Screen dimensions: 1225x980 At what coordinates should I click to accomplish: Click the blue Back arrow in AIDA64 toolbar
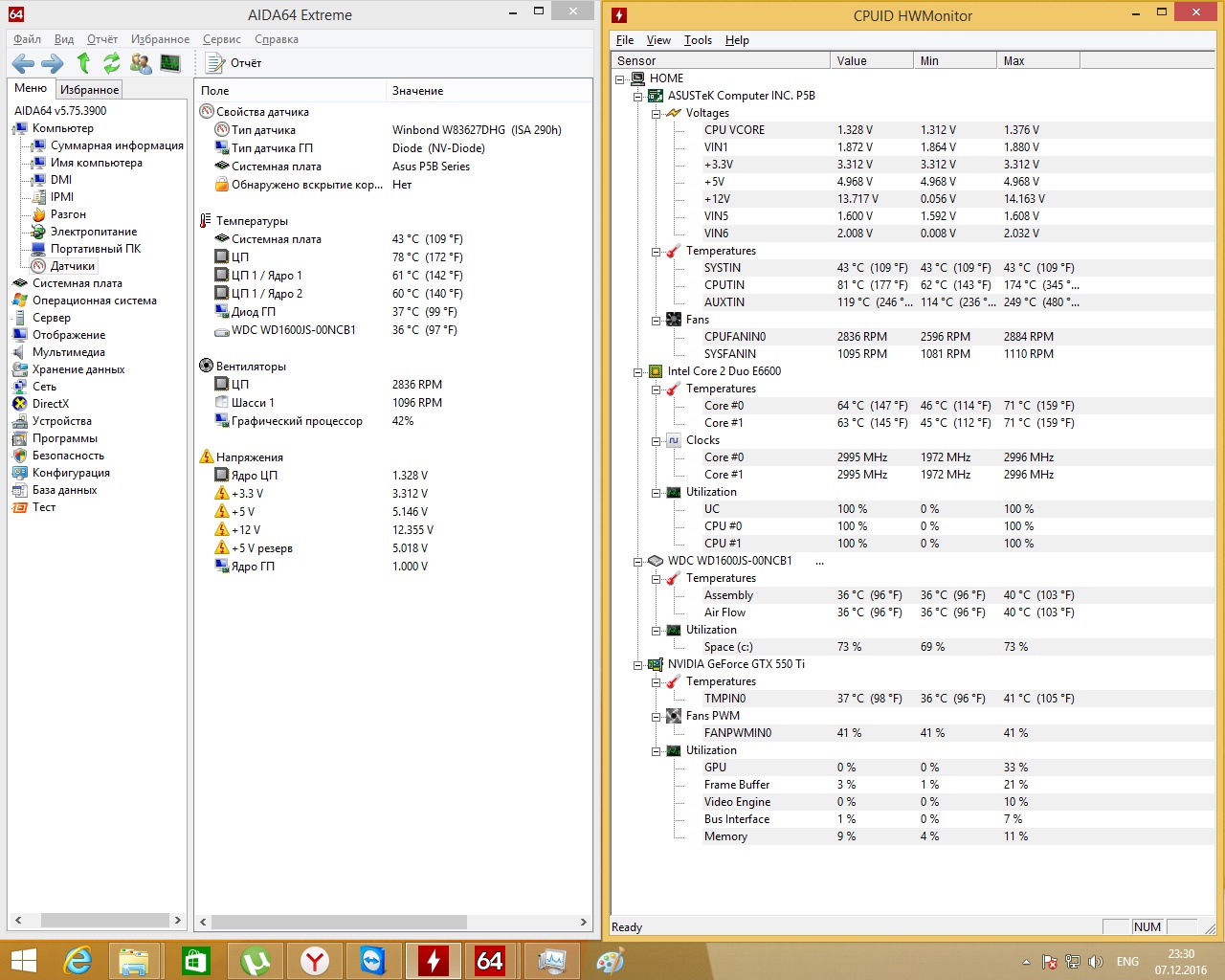[x=23, y=63]
